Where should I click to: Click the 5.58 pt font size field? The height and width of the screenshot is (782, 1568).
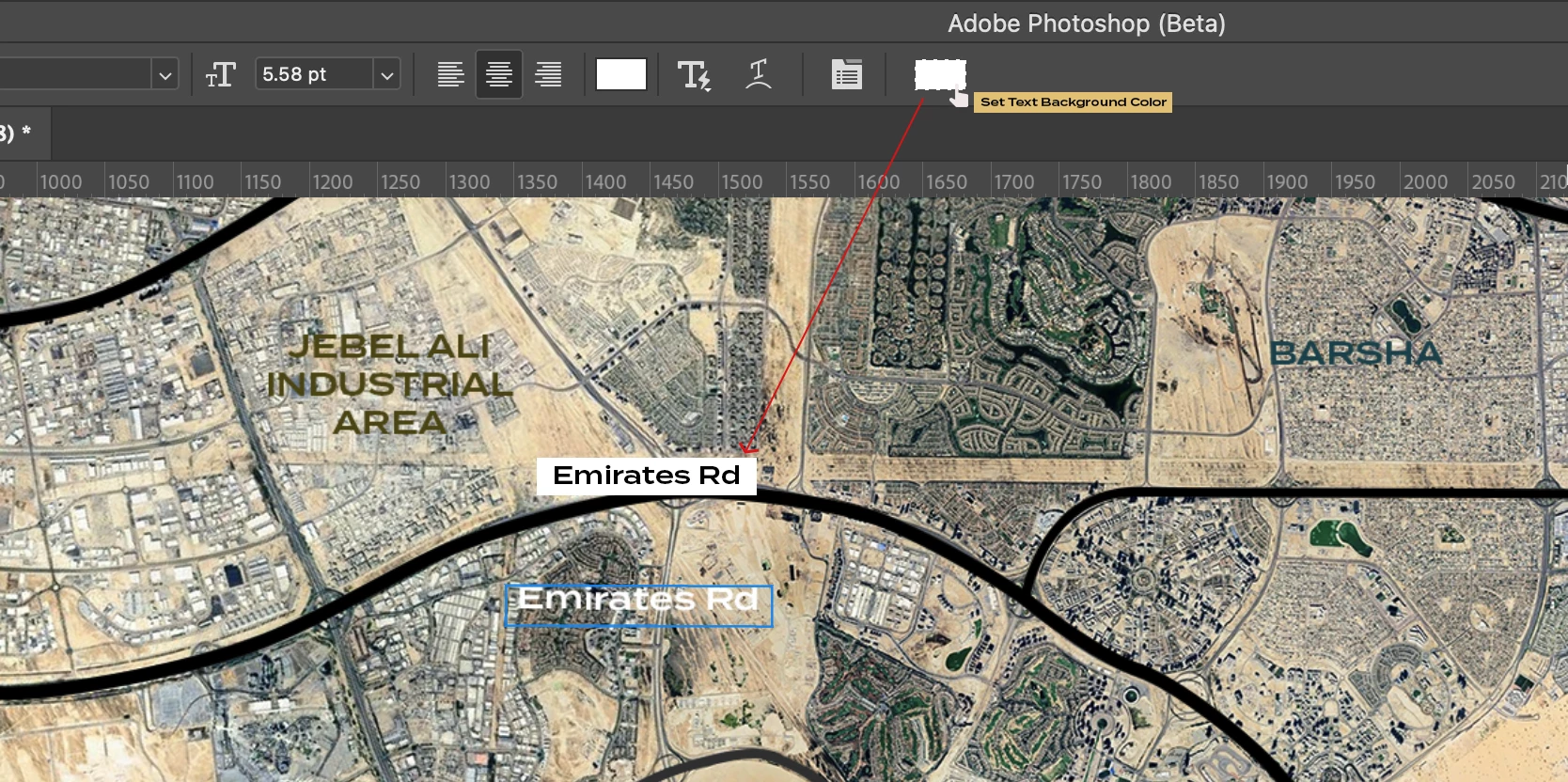click(x=315, y=74)
